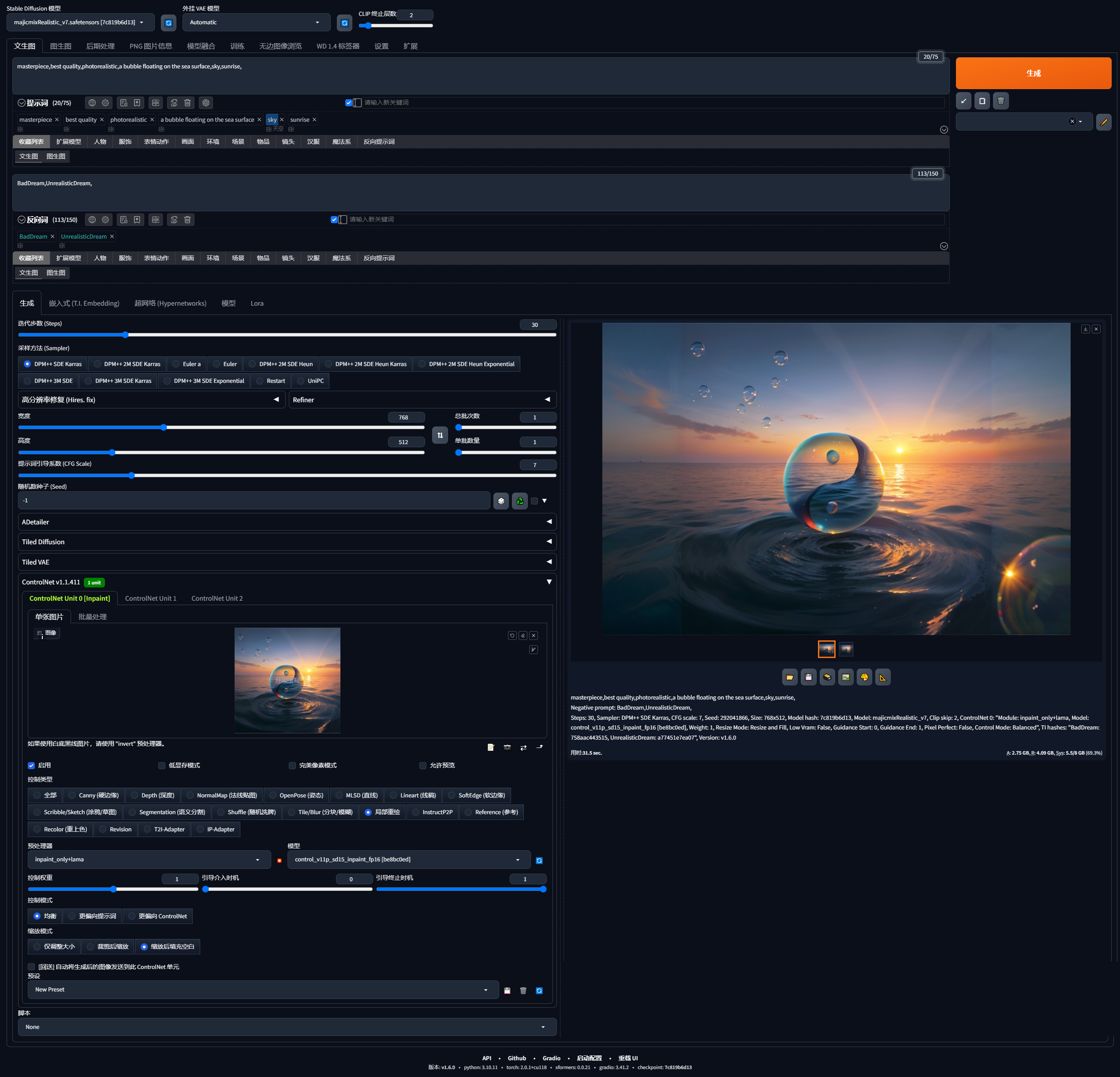Viewport: 1120px width, 1077px height.
Task: Open the ControlNet Unit 1 tab
Action: click(150, 598)
